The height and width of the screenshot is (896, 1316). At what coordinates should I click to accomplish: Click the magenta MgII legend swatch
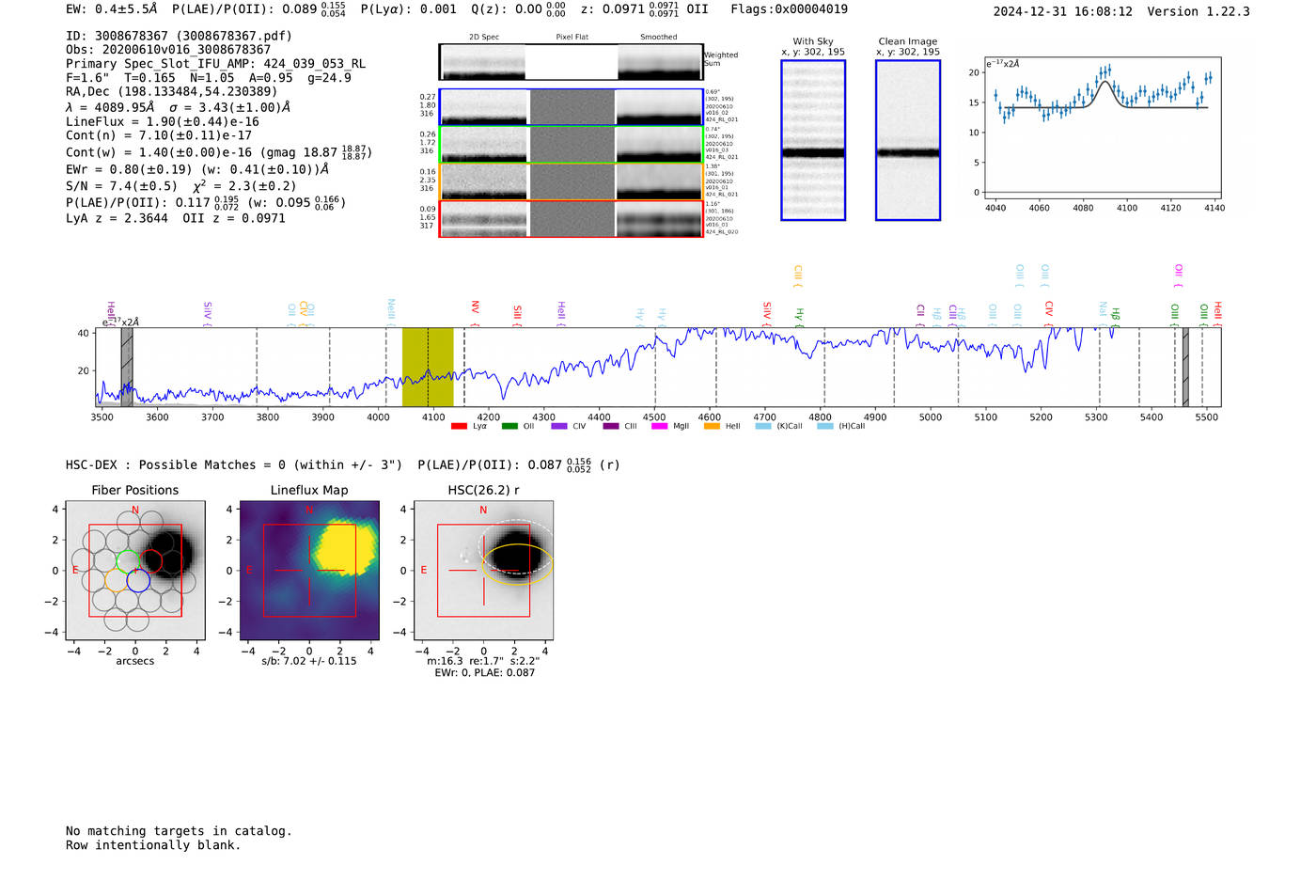(x=659, y=426)
